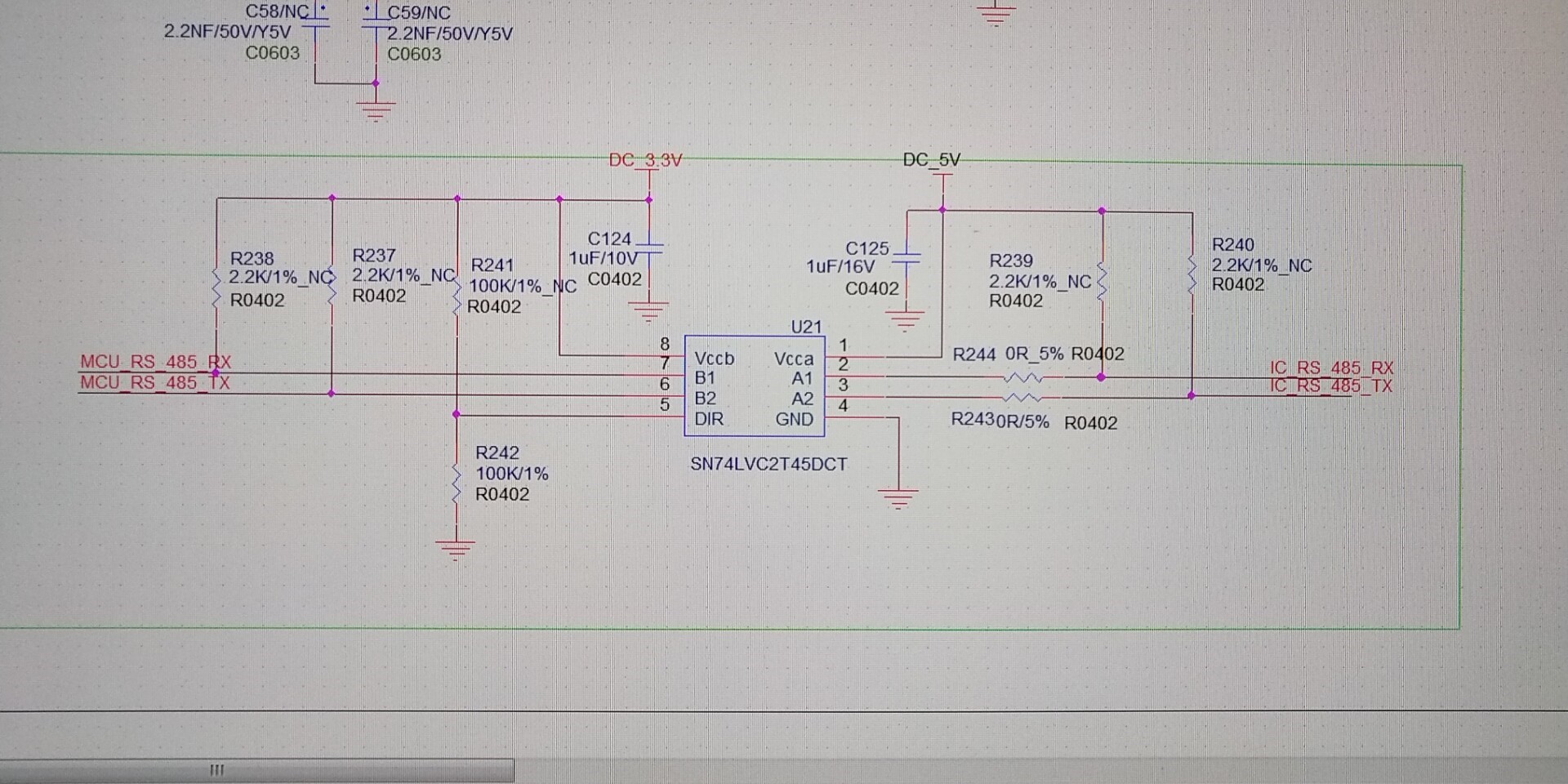Select the R239 resistor designator
The width and height of the screenshot is (1568, 784).
(1011, 261)
